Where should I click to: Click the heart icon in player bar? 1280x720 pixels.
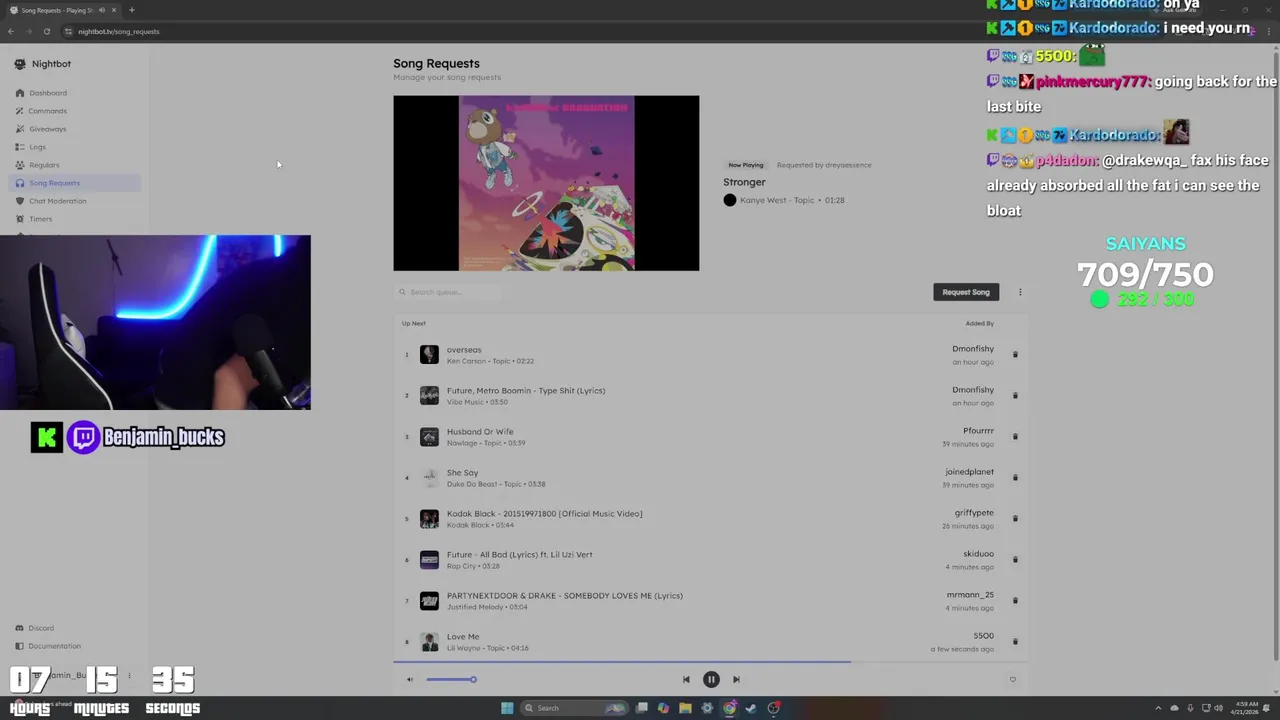[x=1012, y=679]
